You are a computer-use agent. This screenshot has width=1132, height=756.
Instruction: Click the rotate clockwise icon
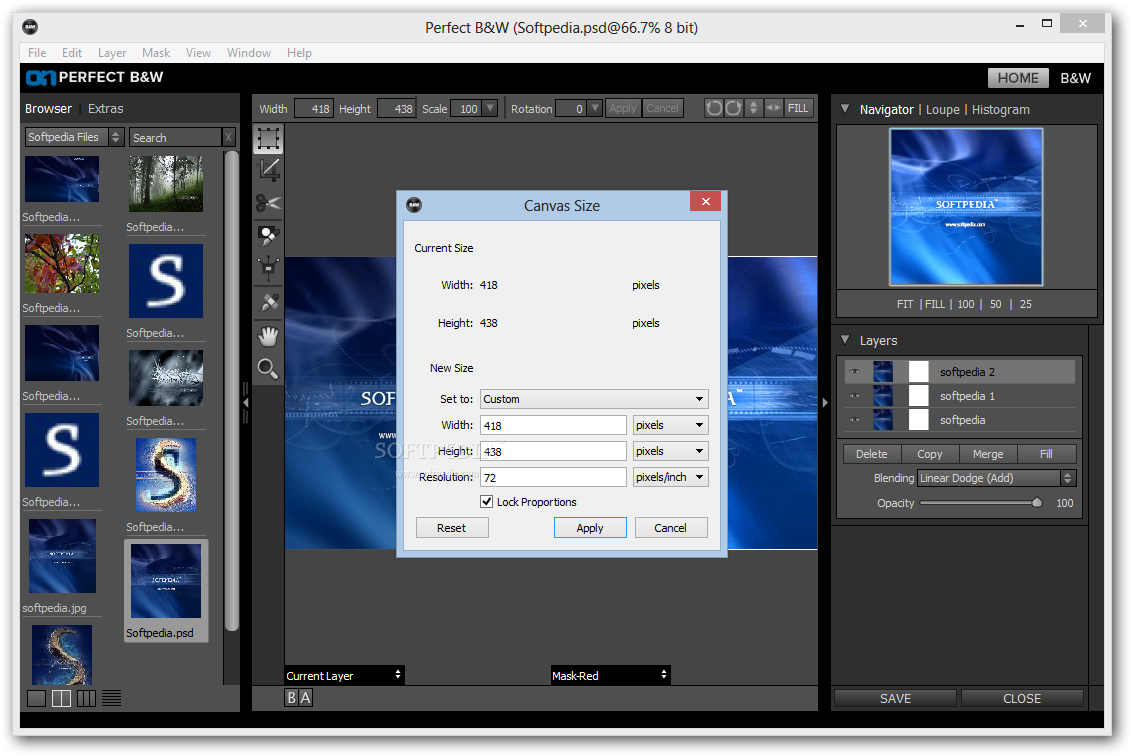[x=733, y=108]
